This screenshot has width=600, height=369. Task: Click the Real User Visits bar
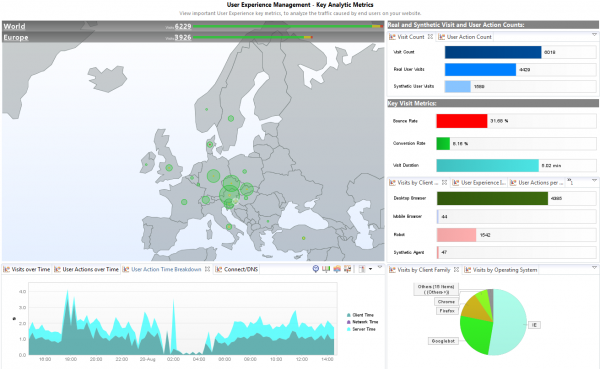tap(480, 70)
